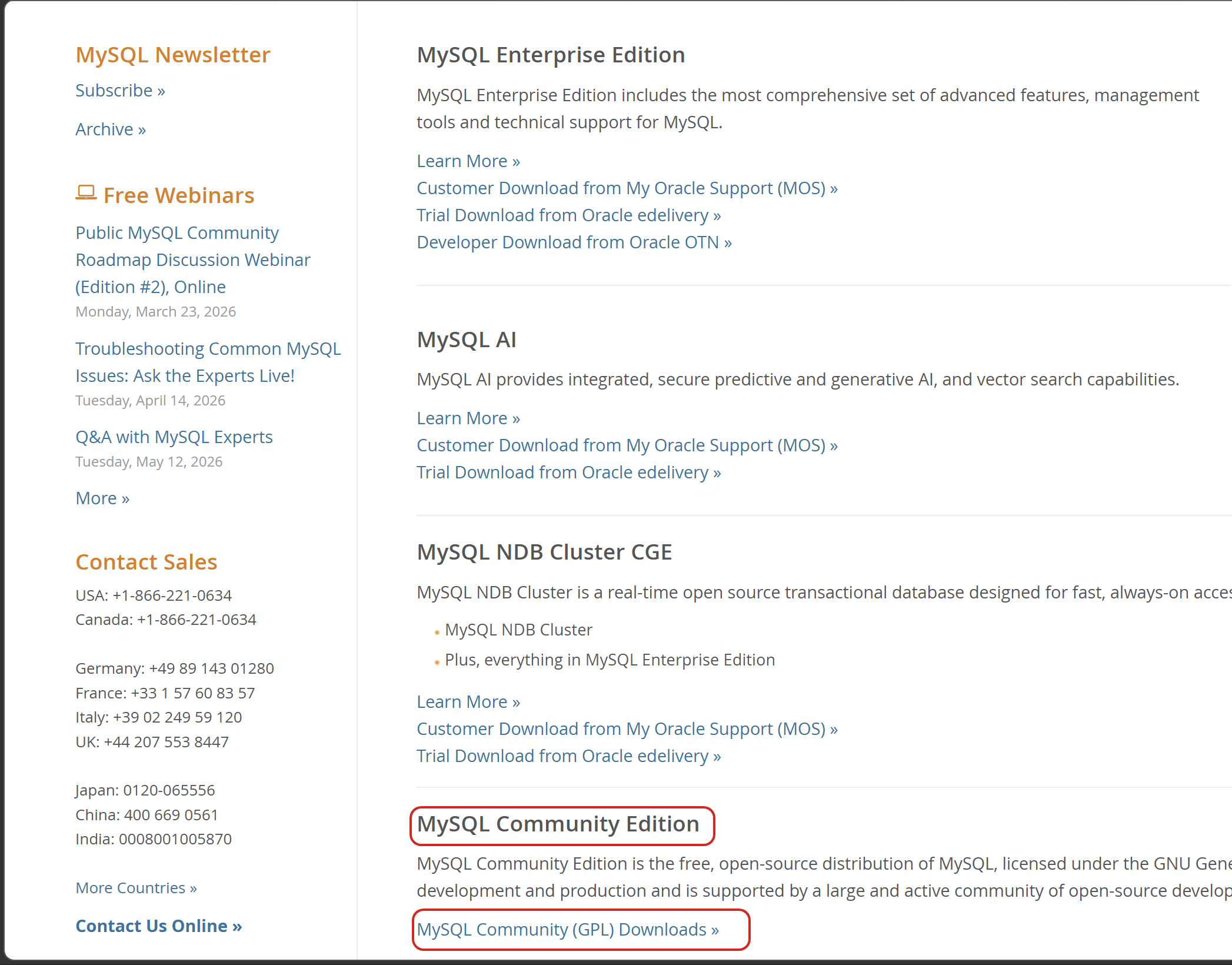1232x965 pixels.
Task: Open NDB Cluster Trial Download from edelivery
Action: coord(569,756)
